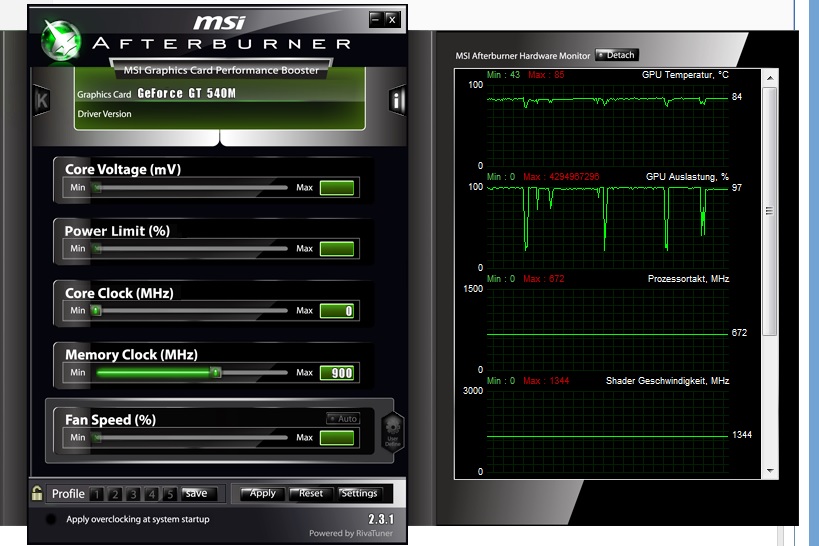Detach the Hardware Monitor window
The width and height of the screenshot is (819, 546).
(x=616, y=55)
